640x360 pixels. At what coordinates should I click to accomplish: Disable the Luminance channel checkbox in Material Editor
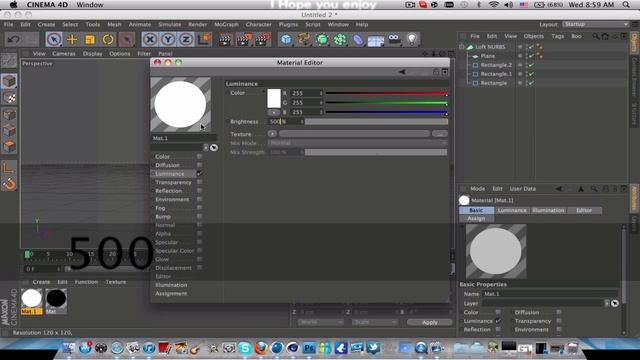(x=199, y=173)
